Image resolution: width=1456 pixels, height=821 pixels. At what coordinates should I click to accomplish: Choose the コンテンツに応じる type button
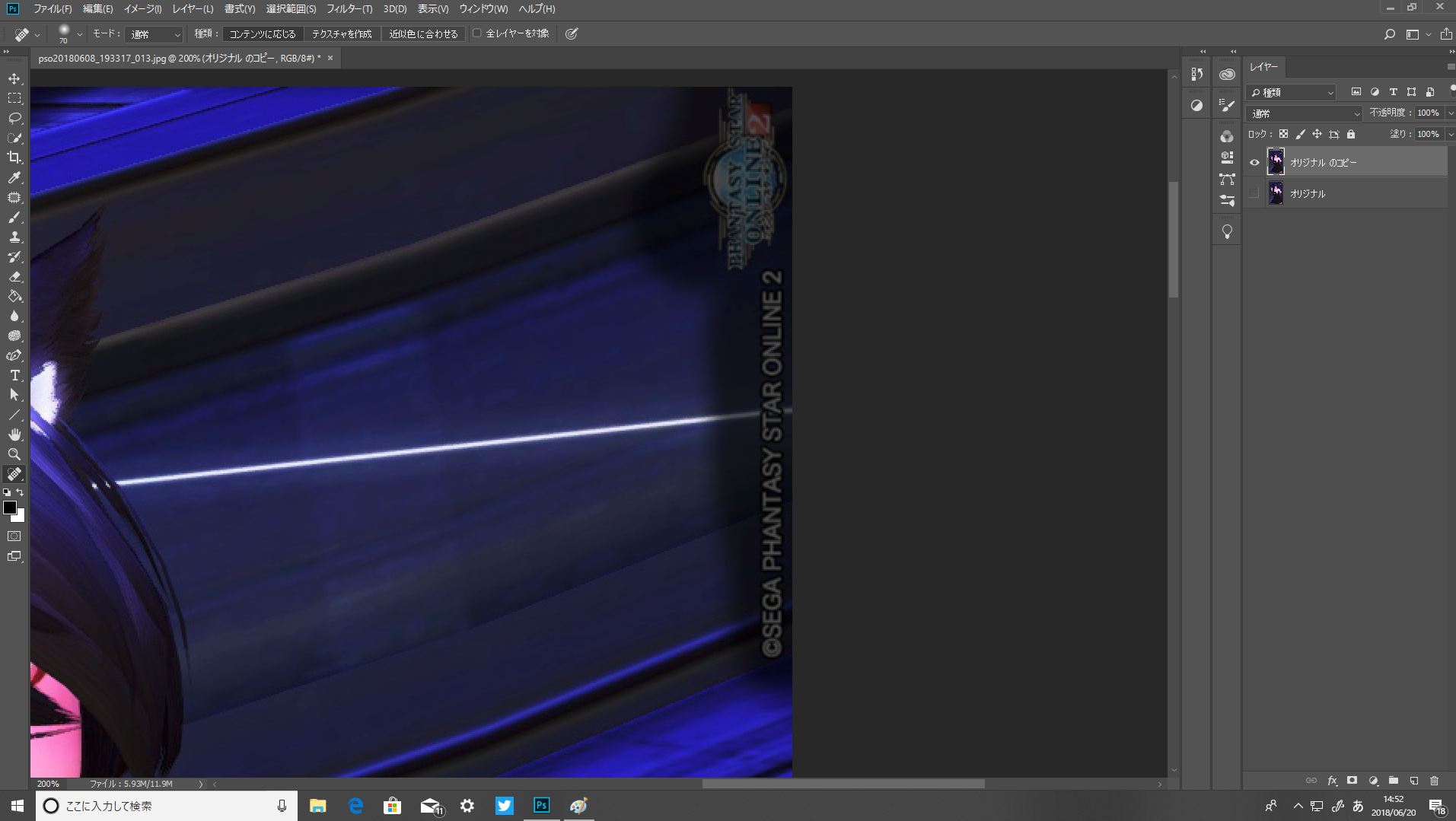[x=263, y=34]
